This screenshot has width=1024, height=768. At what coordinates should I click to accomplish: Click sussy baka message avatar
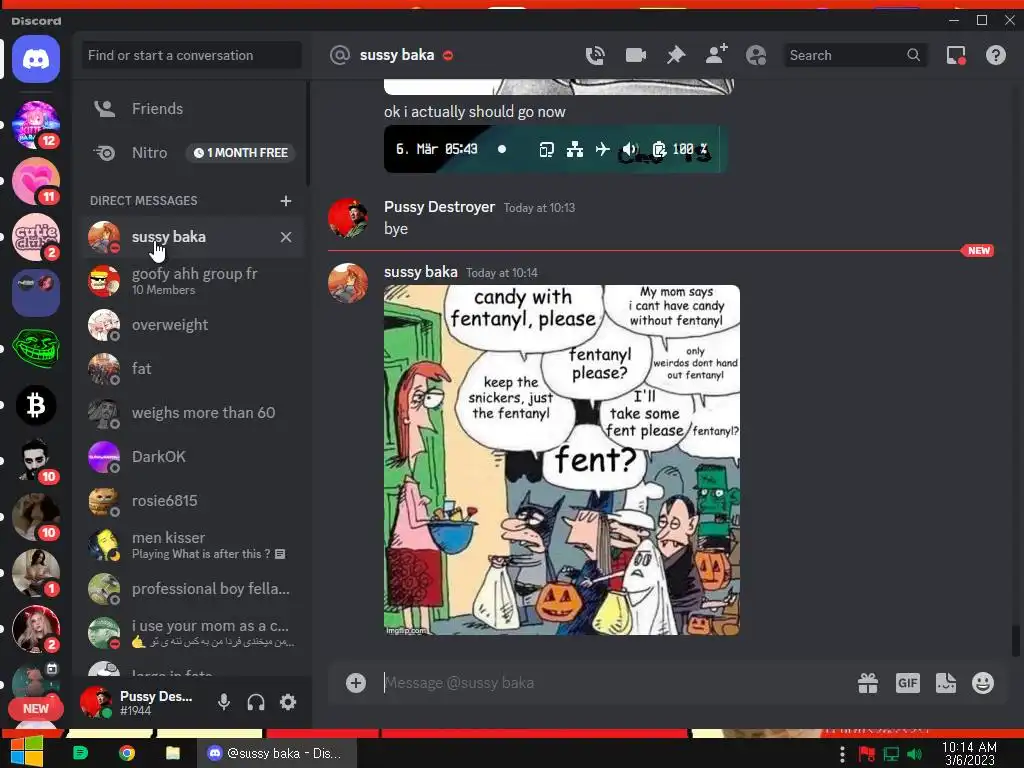[x=347, y=283]
